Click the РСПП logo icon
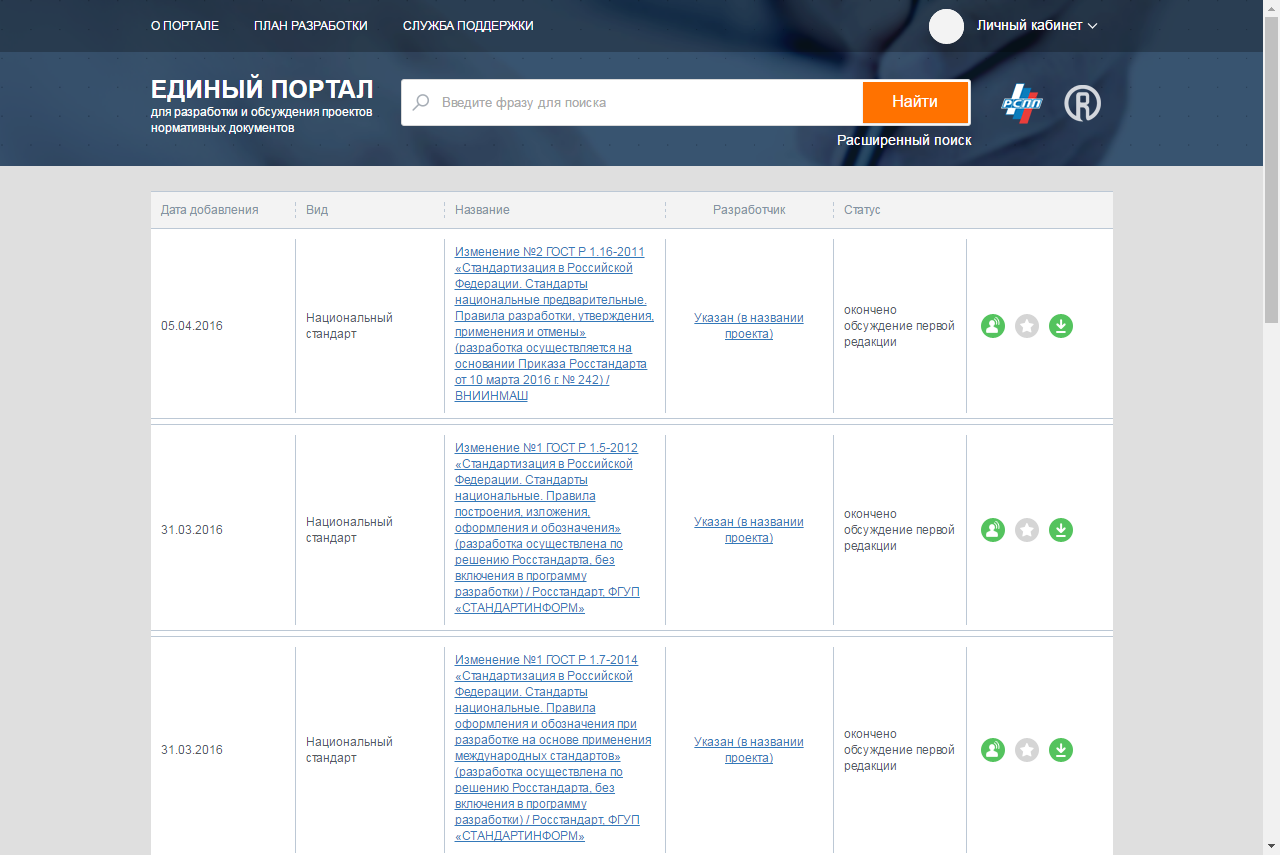 point(1021,103)
